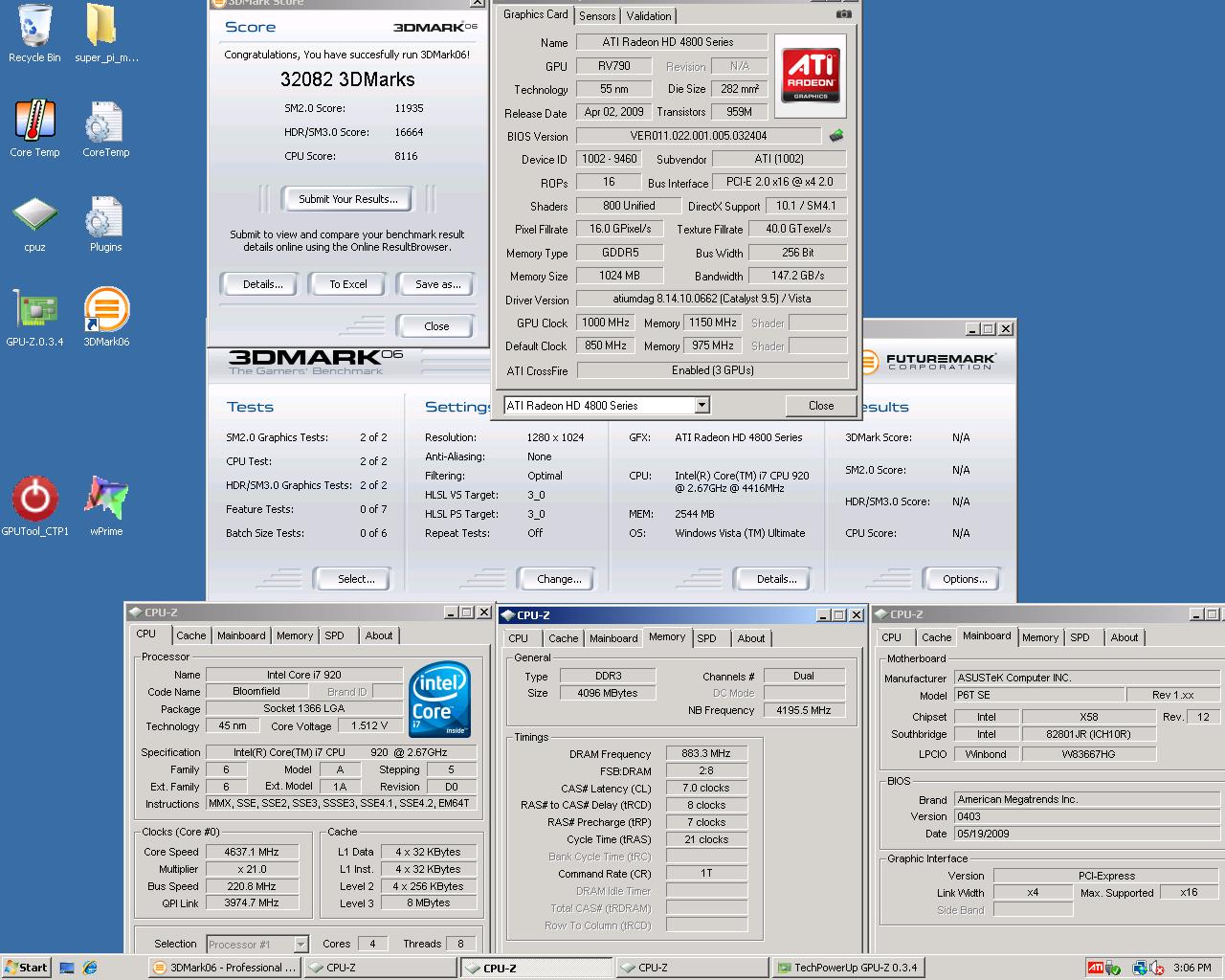Click ATI CrossFire Enabled (3 GPUs) field
1225x980 pixels.
(x=712, y=370)
